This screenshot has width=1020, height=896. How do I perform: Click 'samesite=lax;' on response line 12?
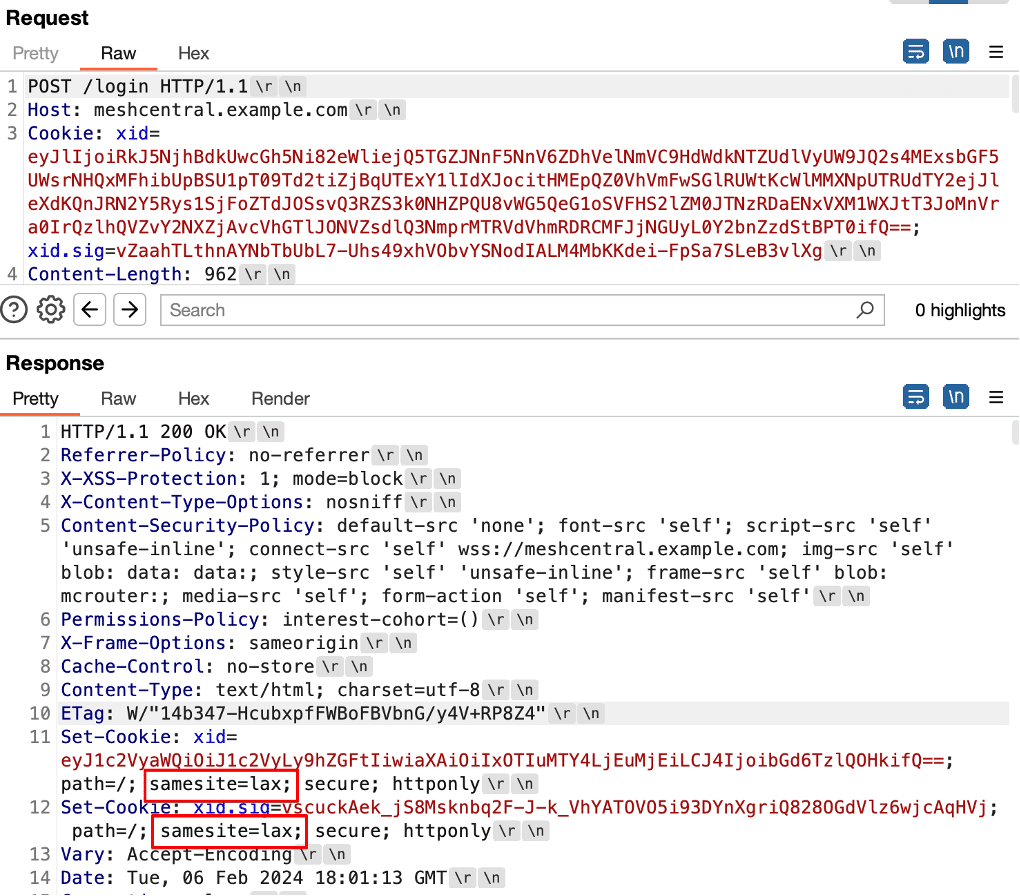tap(230, 831)
